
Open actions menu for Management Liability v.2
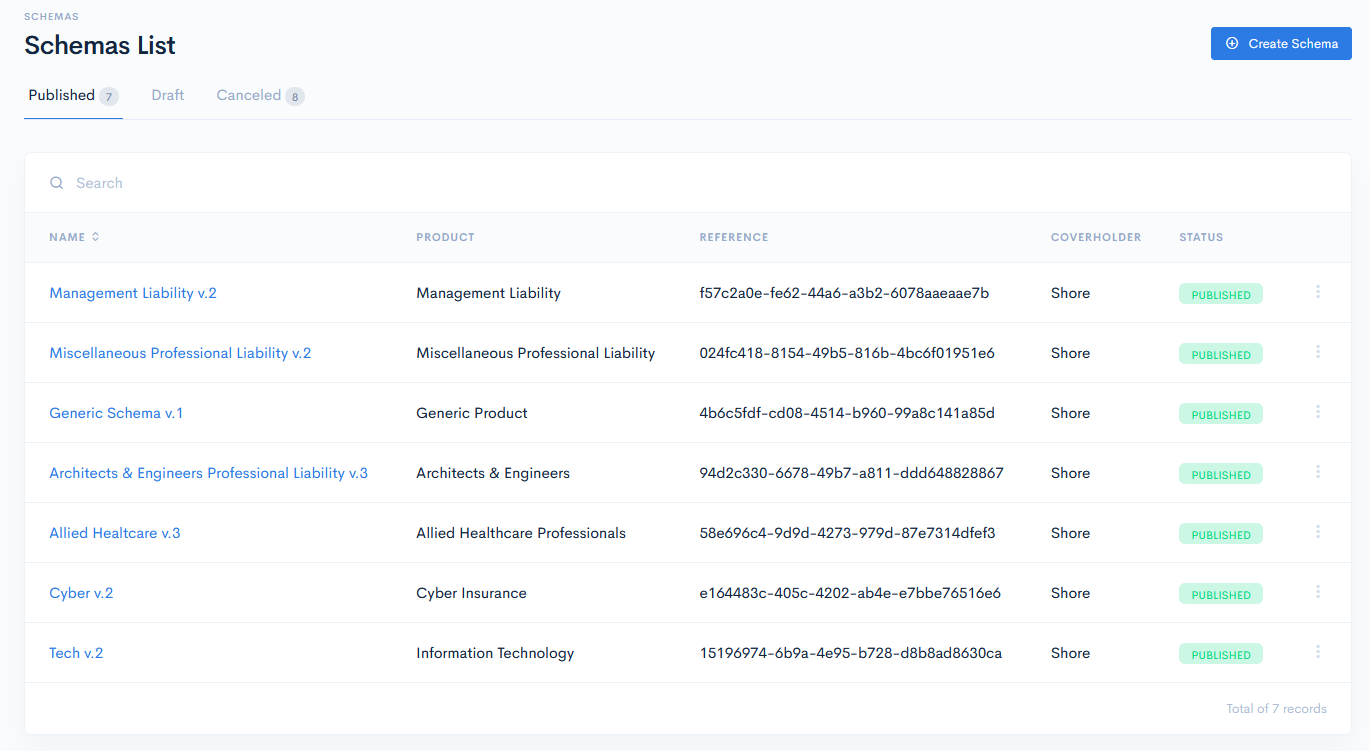1317,292
